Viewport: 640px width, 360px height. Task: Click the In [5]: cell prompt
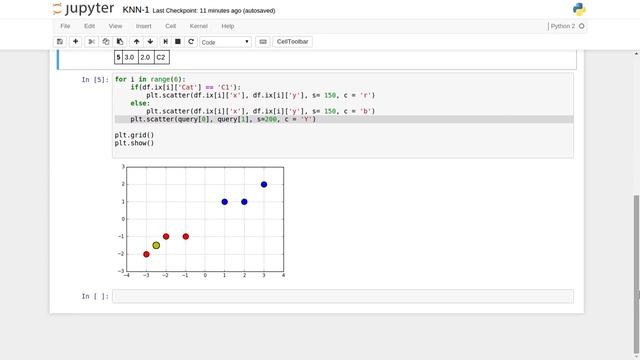96,80
